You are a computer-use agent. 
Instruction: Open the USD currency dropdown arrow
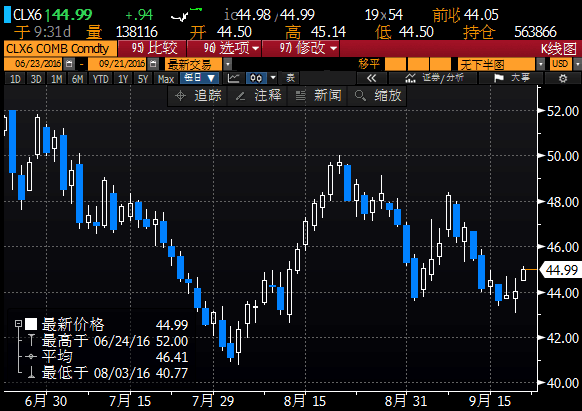coord(577,64)
